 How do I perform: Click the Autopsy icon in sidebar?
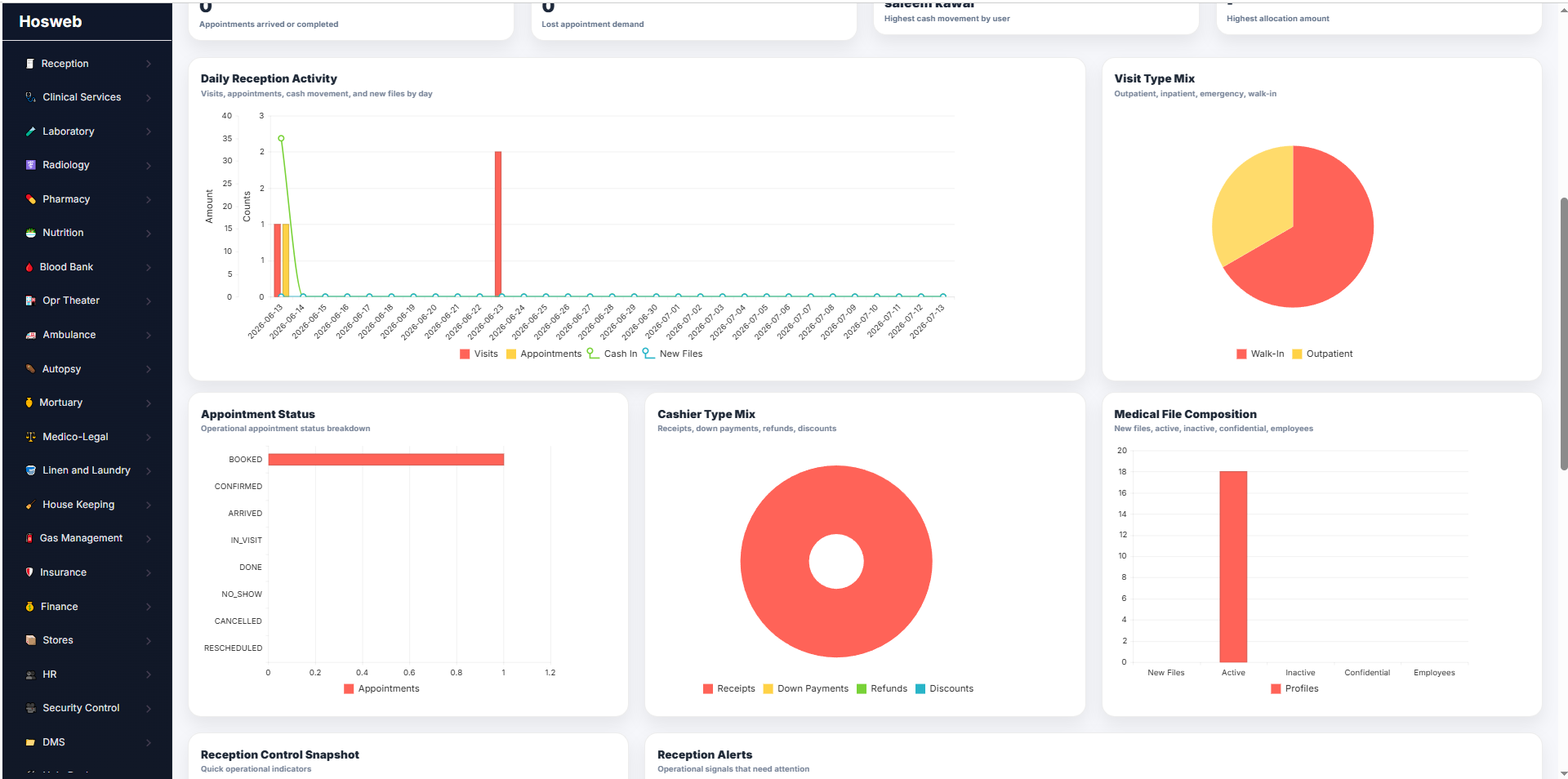click(30, 369)
